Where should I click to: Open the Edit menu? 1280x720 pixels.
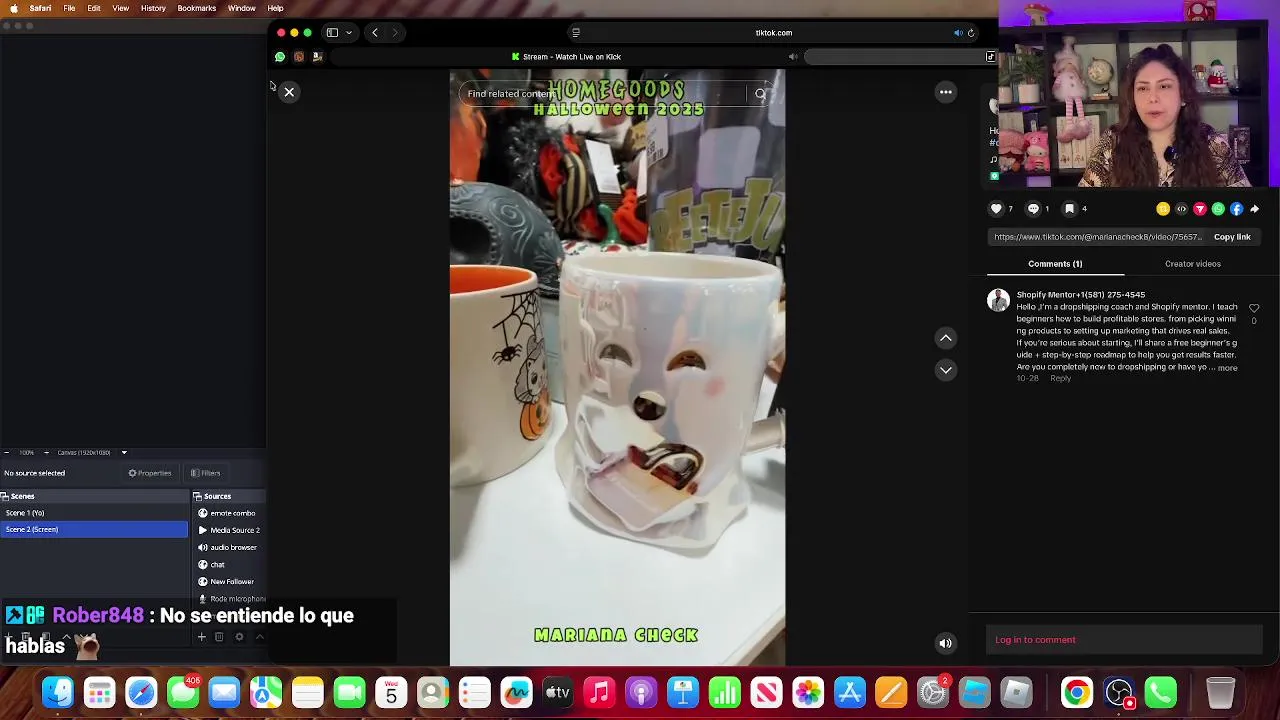pos(94,8)
